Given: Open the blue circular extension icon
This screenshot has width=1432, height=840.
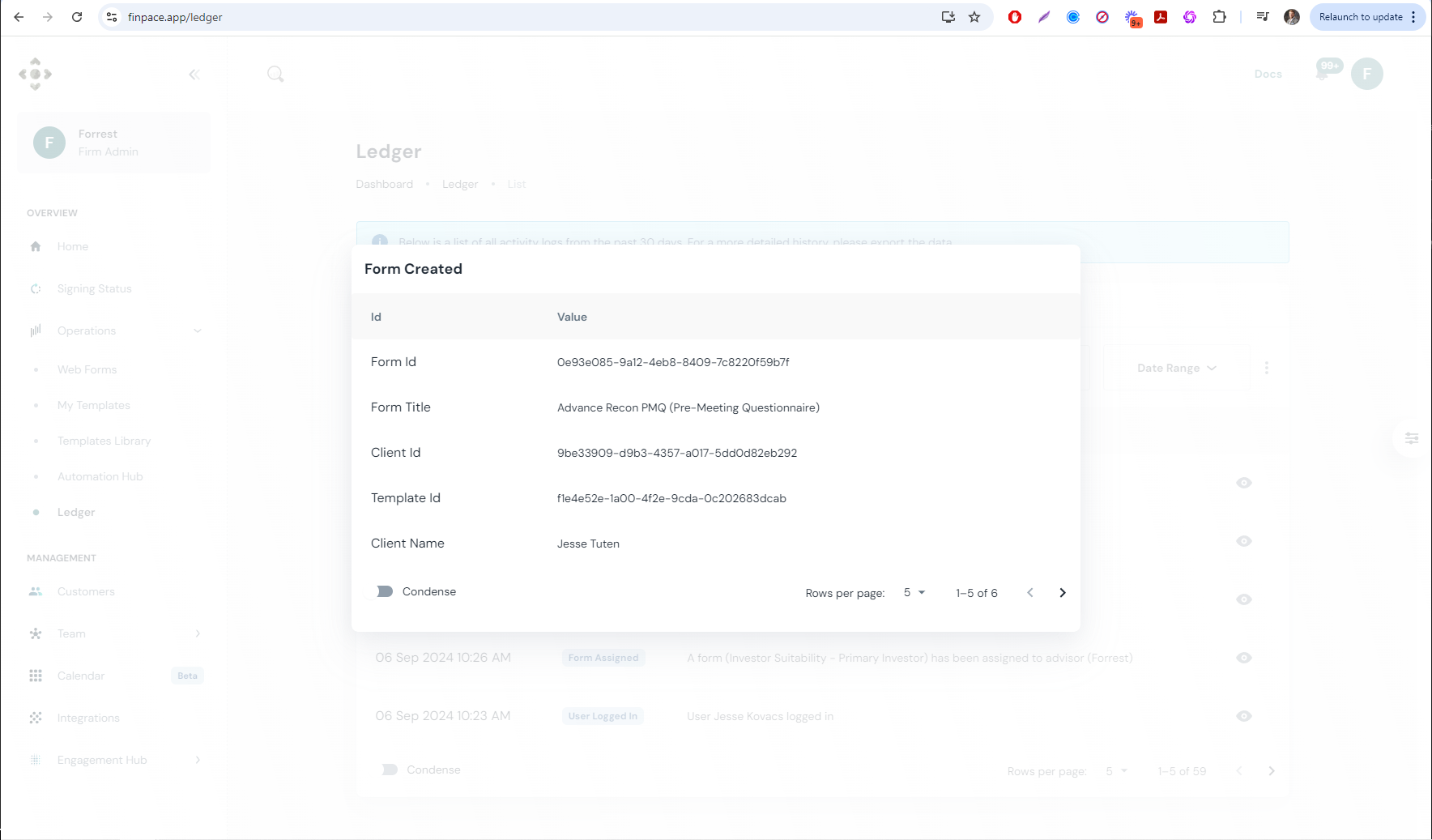Looking at the screenshot, I should point(1073,17).
